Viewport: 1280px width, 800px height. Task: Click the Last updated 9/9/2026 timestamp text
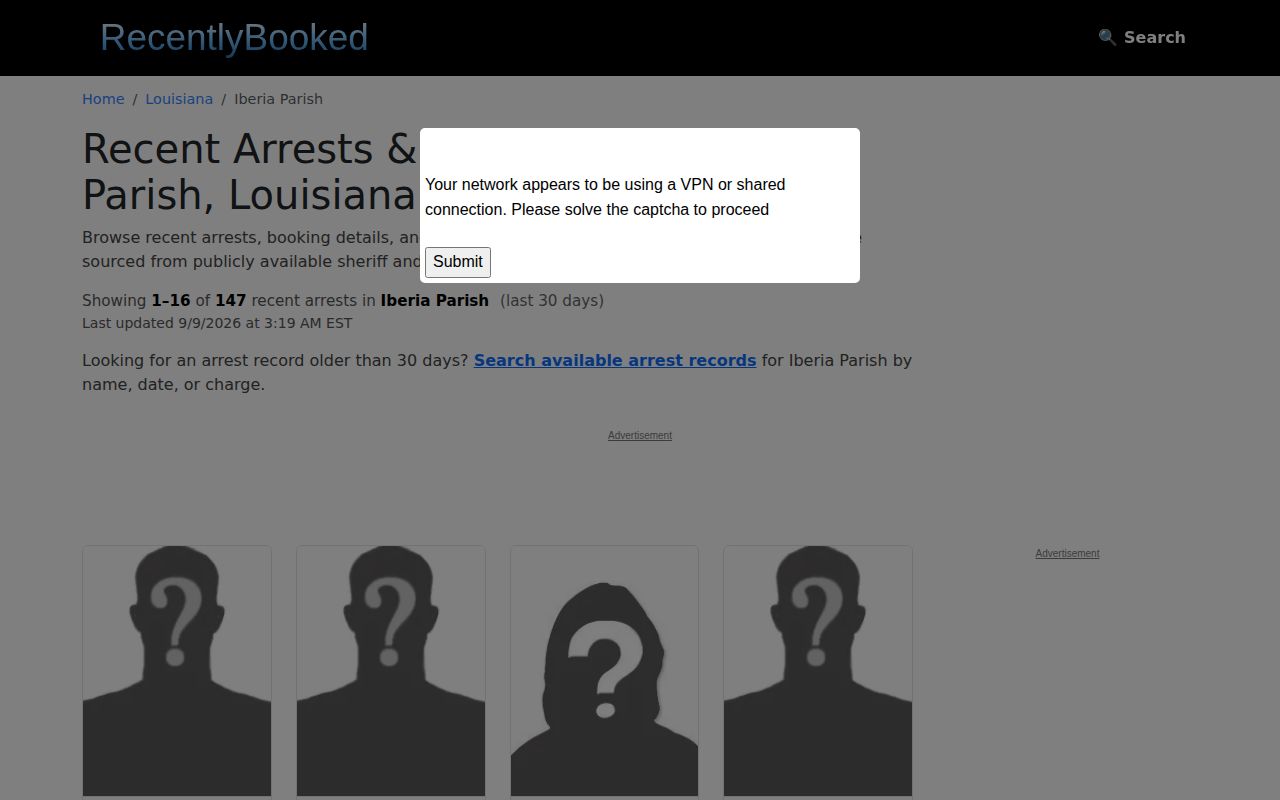pos(217,323)
